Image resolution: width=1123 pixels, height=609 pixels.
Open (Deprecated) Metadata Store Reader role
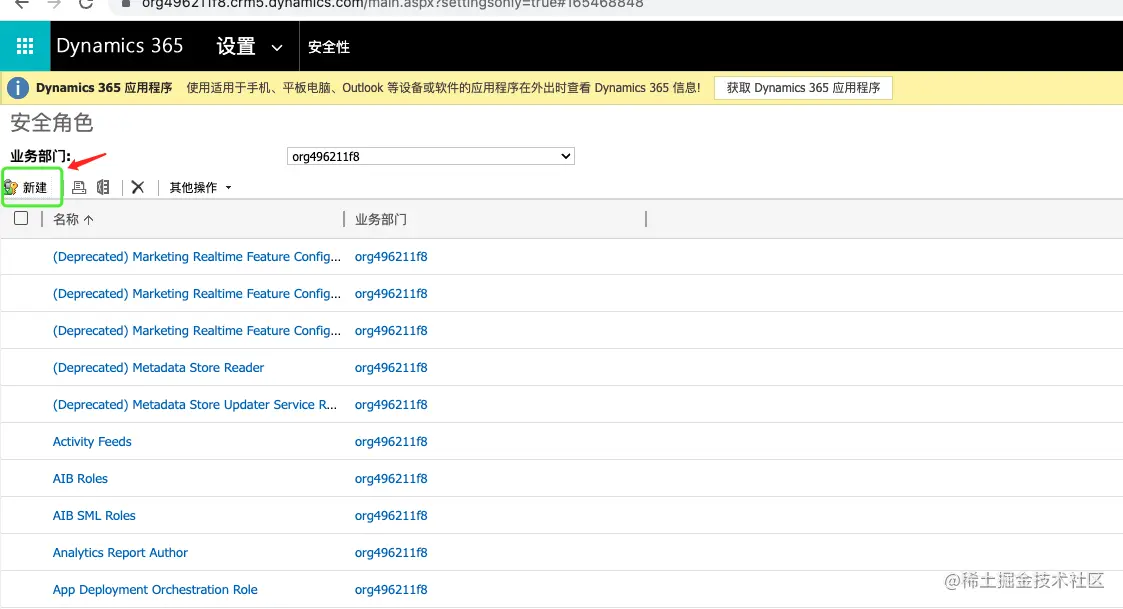(x=158, y=368)
